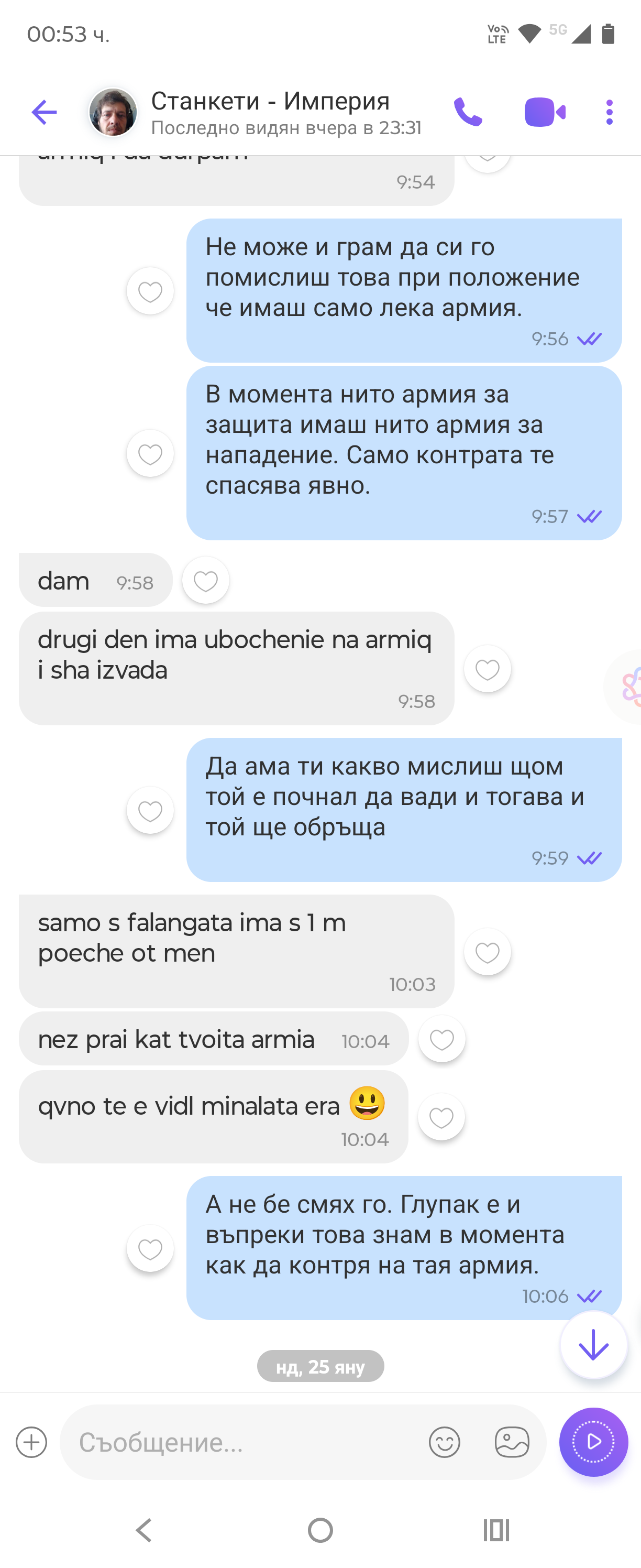Image resolution: width=641 pixels, height=1568 pixels.
Task: Like the sent message at 9:56
Action: [150, 291]
